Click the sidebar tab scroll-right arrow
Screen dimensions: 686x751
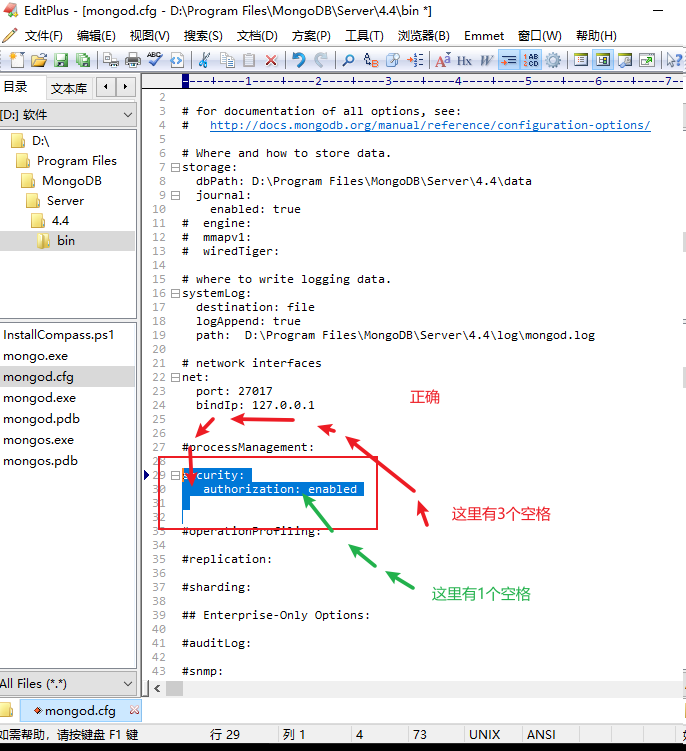[x=126, y=87]
